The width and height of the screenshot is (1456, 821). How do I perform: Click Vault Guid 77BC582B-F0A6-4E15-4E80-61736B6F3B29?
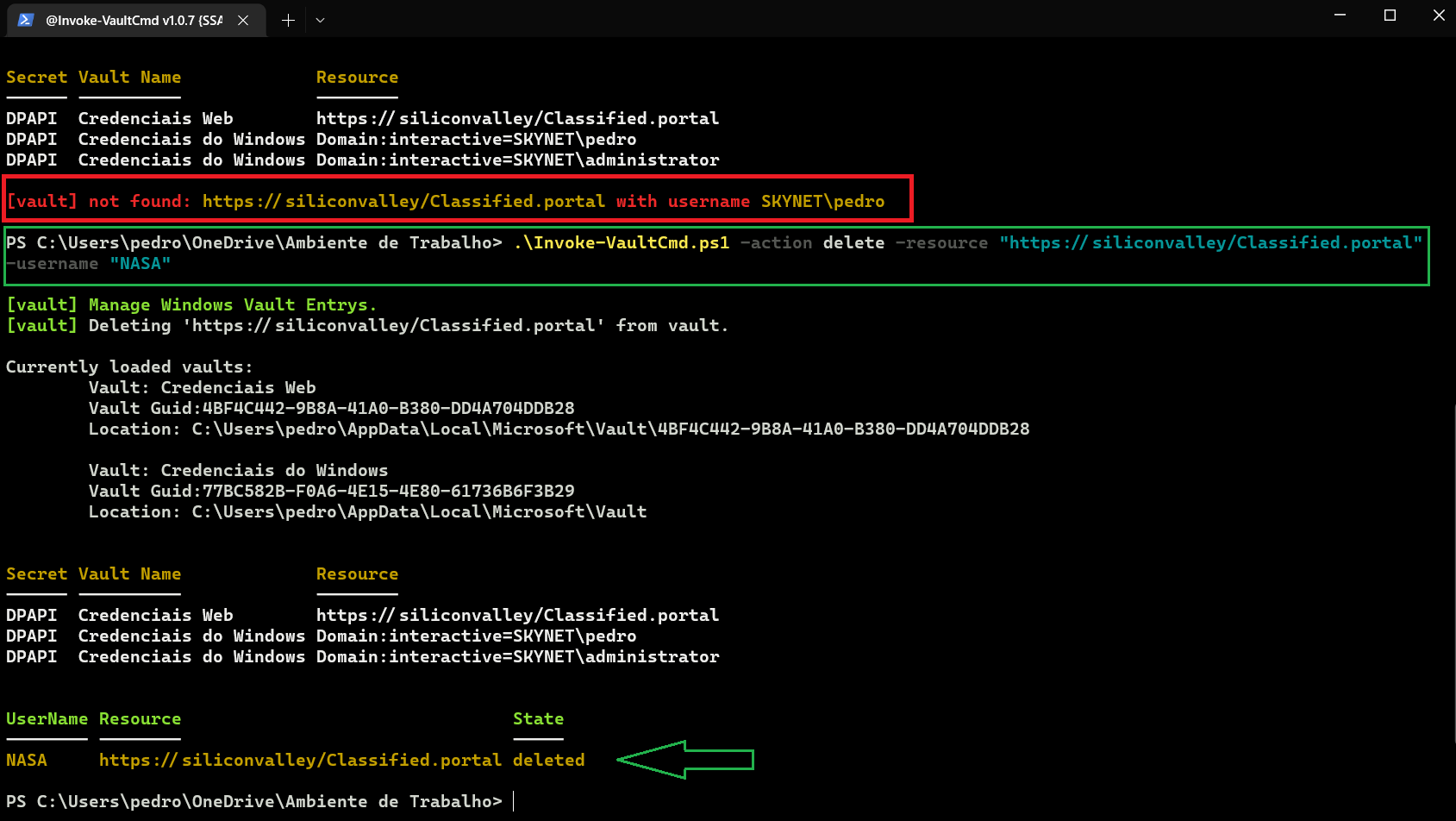click(x=332, y=491)
